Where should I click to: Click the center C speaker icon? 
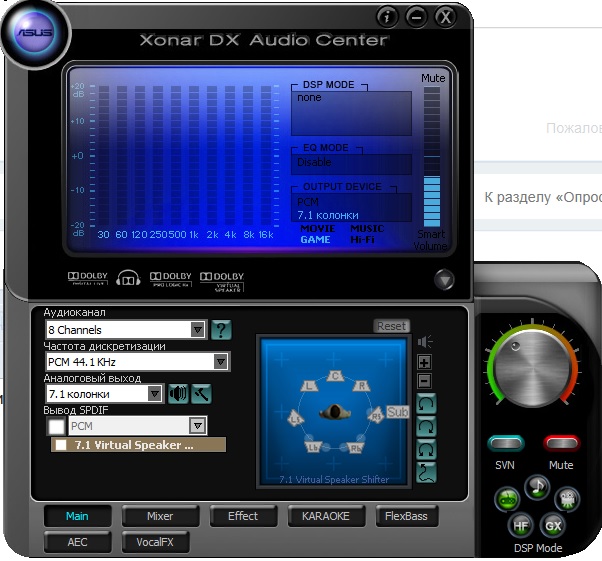[x=335, y=376]
